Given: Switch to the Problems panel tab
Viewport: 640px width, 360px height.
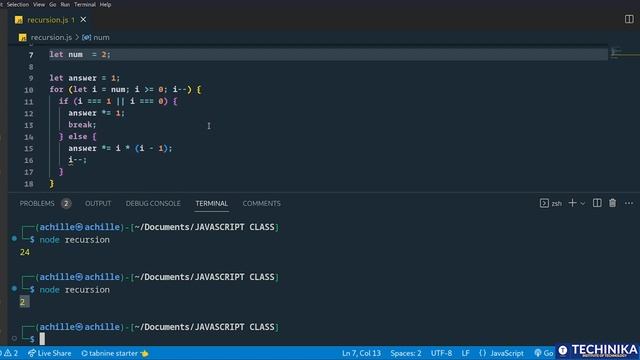Looking at the screenshot, I should click(37, 203).
